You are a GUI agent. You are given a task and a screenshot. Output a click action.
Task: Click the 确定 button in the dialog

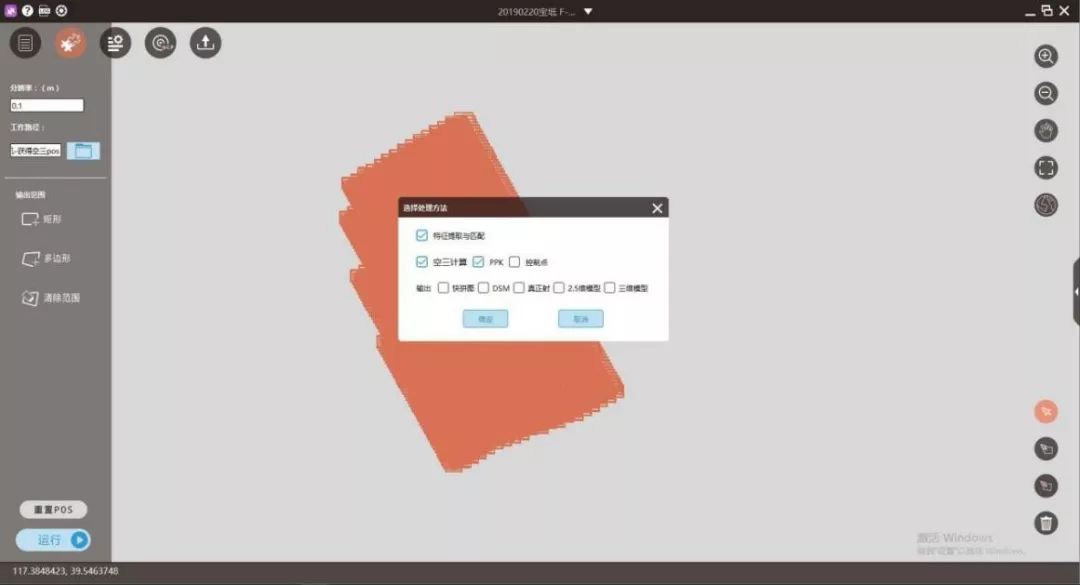point(485,319)
